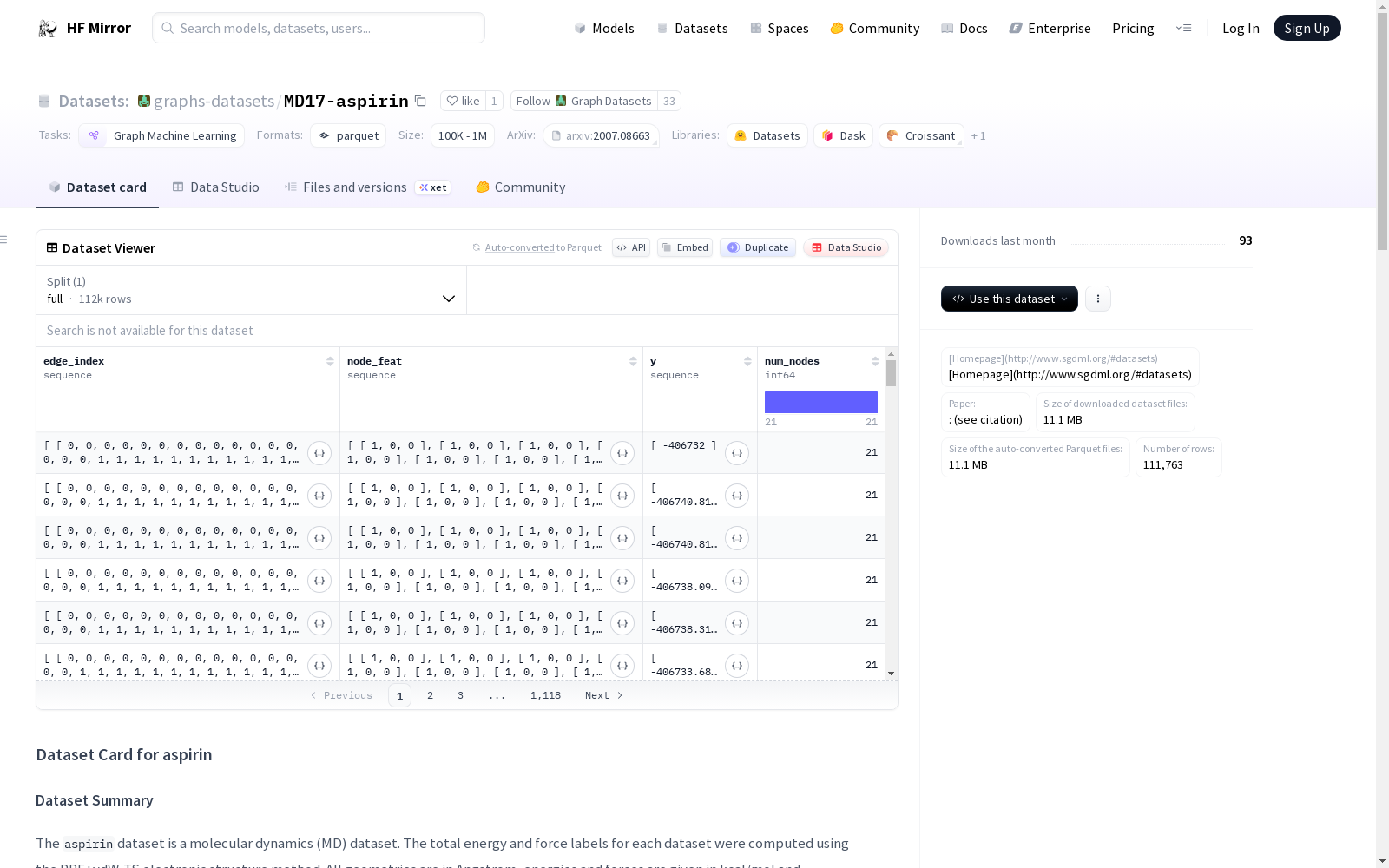Expand y cell showing -406738.09
This screenshot has width=1389, height=868.
[x=737, y=581]
